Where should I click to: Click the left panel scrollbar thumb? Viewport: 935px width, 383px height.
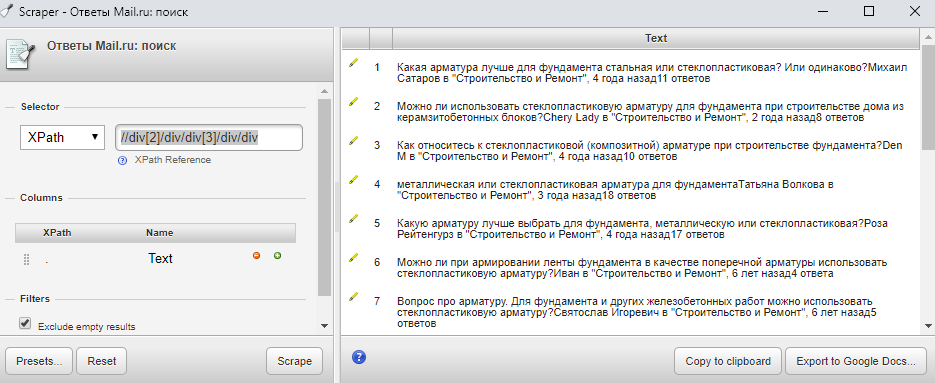tap(324, 197)
